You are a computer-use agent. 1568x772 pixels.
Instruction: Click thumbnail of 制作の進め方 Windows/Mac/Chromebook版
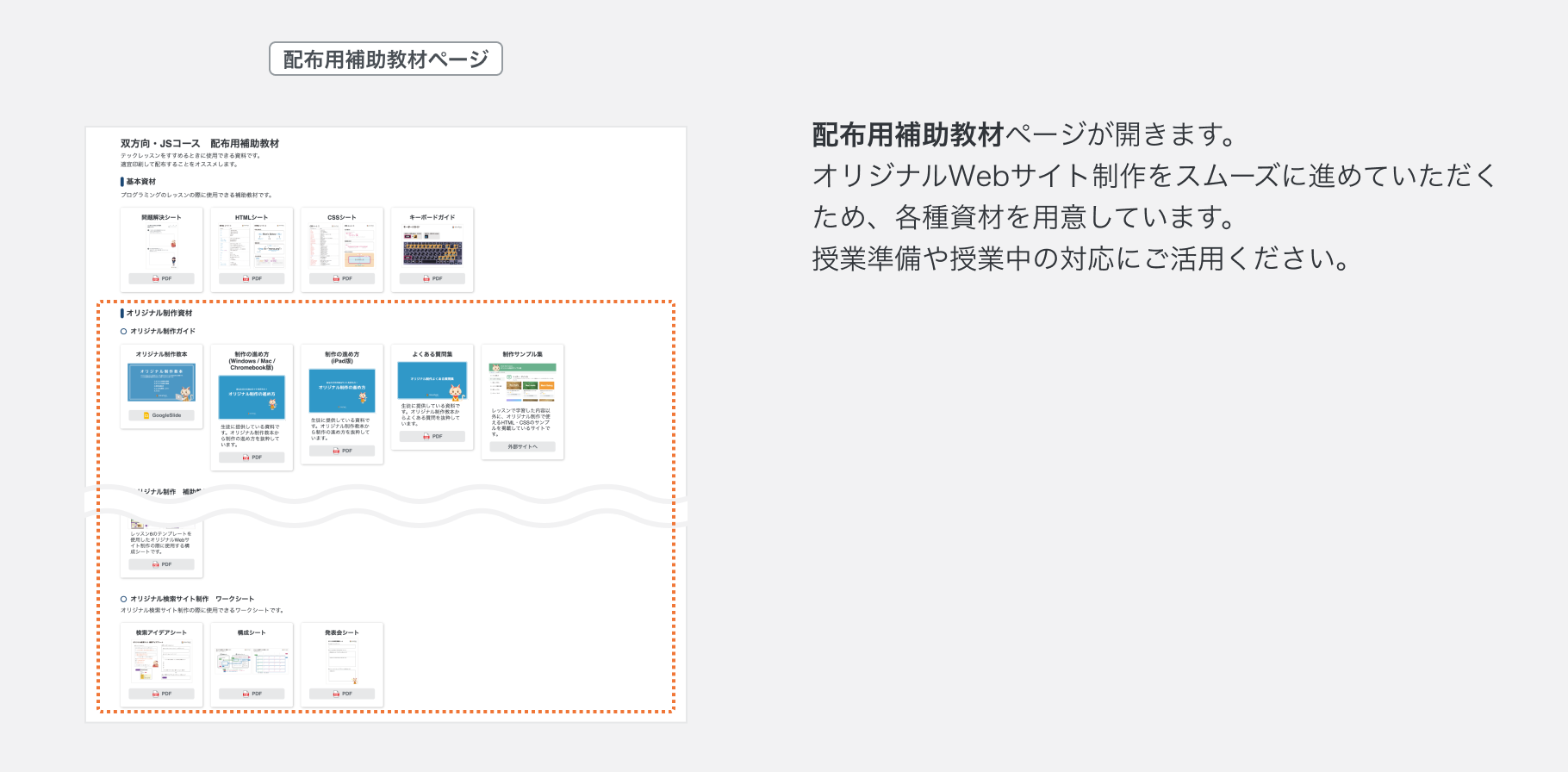click(252, 397)
